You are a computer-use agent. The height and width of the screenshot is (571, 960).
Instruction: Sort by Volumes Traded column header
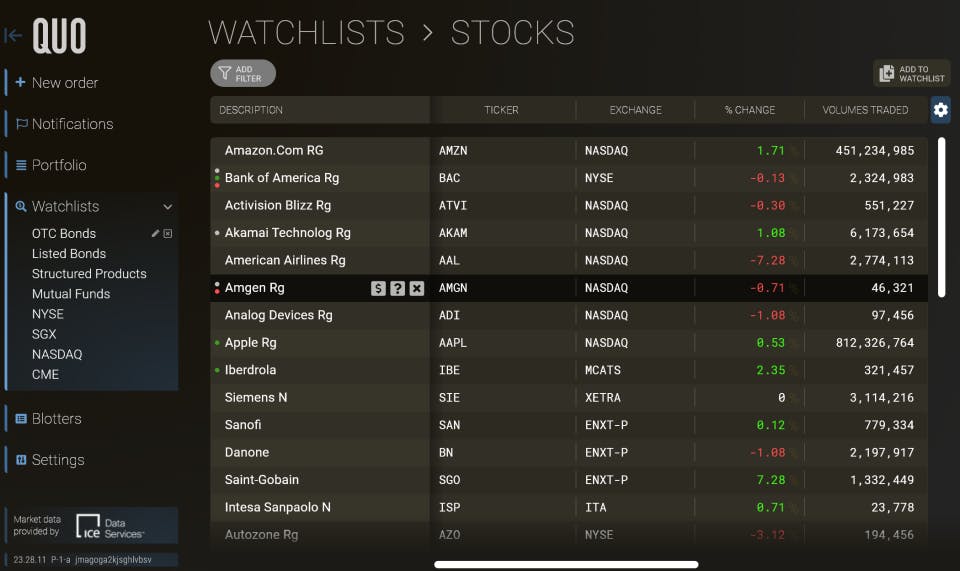(865, 110)
